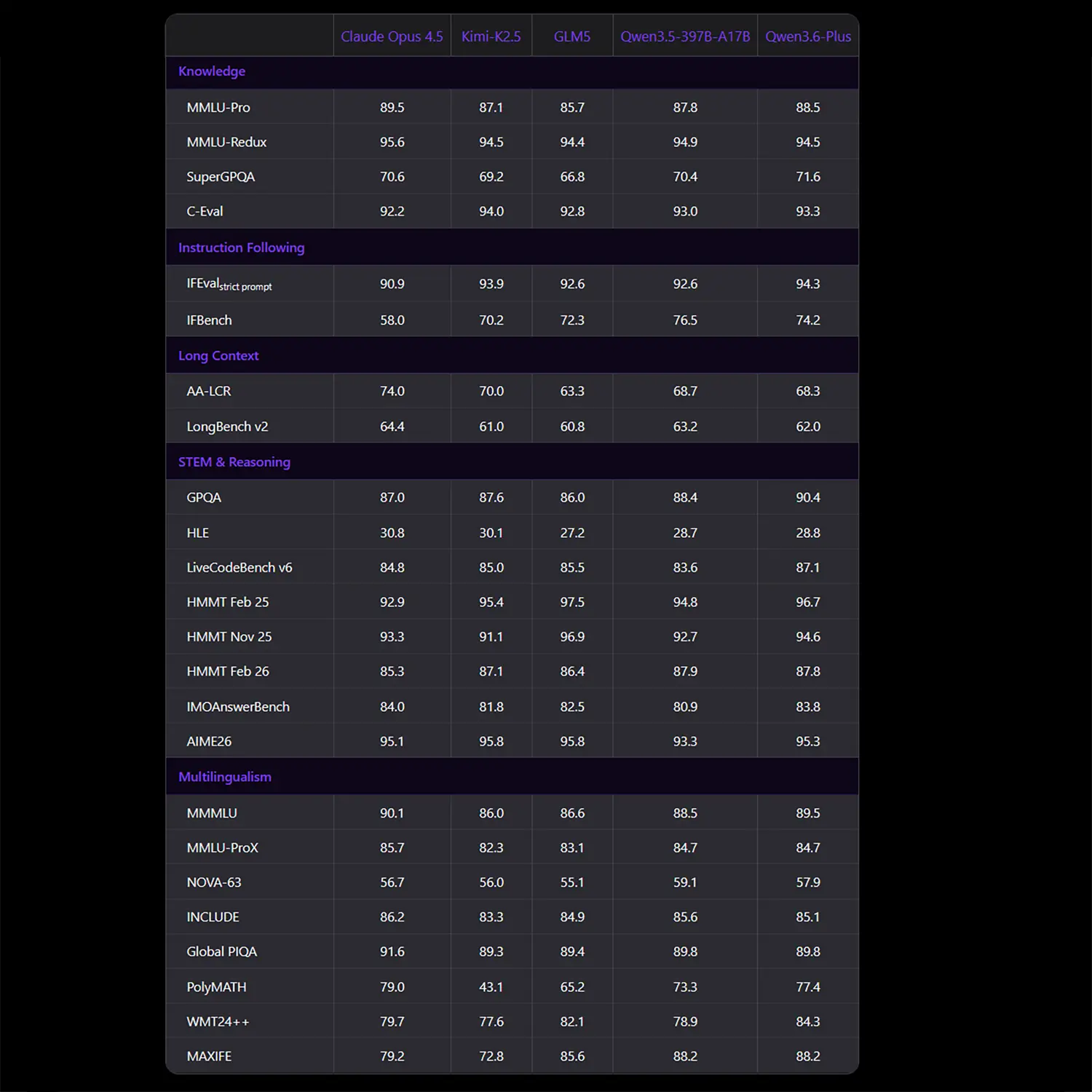This screenshot has width=1092, height=1092.
Task: Collapse the Instruction Following section heading
Action: pos(241,248)
